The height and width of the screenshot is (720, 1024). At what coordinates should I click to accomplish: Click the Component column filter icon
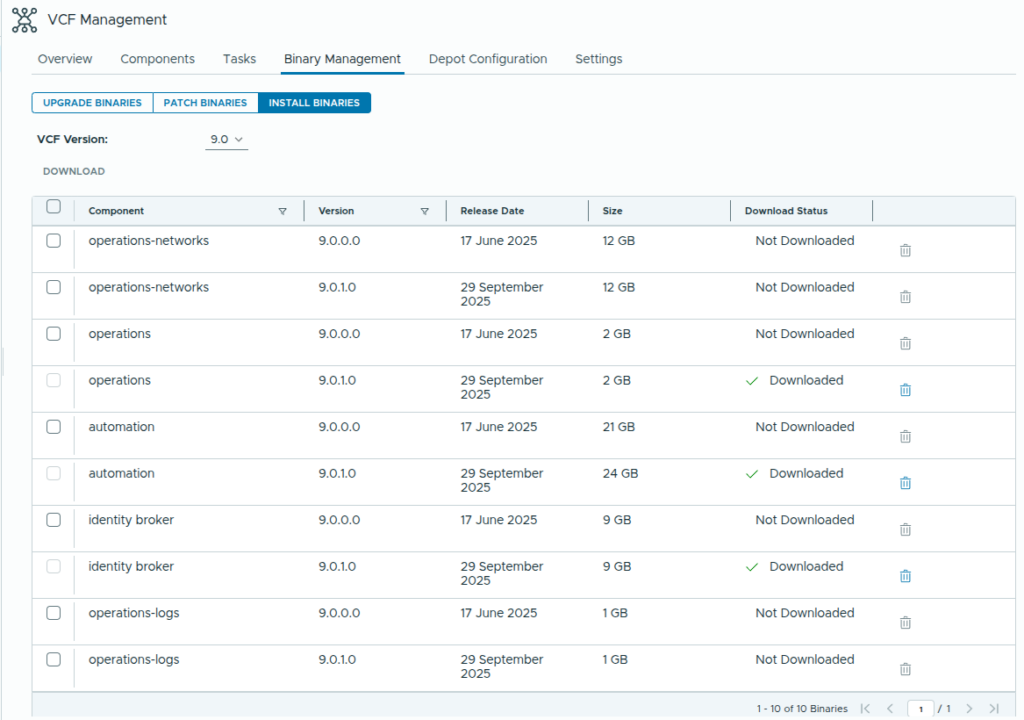coord(282,212)
